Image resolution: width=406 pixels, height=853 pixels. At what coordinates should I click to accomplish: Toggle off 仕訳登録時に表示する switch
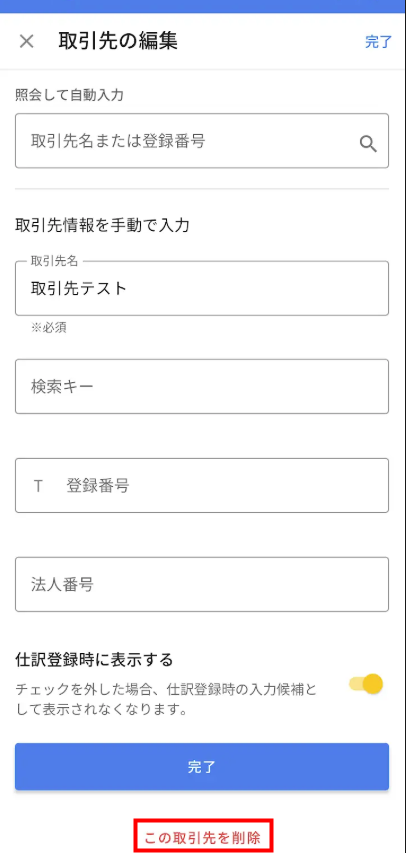coord(366,684)
